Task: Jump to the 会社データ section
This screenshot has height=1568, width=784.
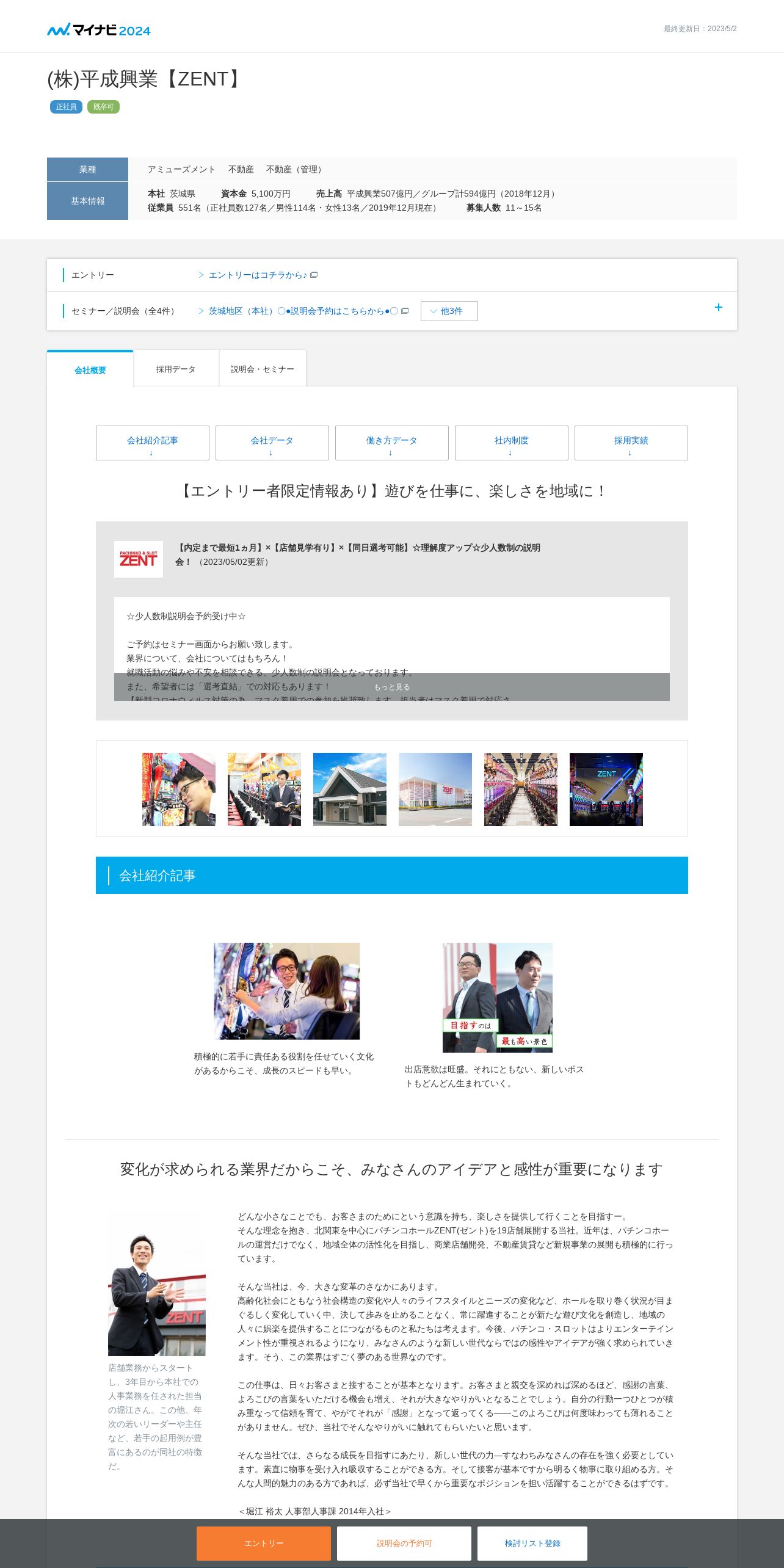Action: (272, 443)
